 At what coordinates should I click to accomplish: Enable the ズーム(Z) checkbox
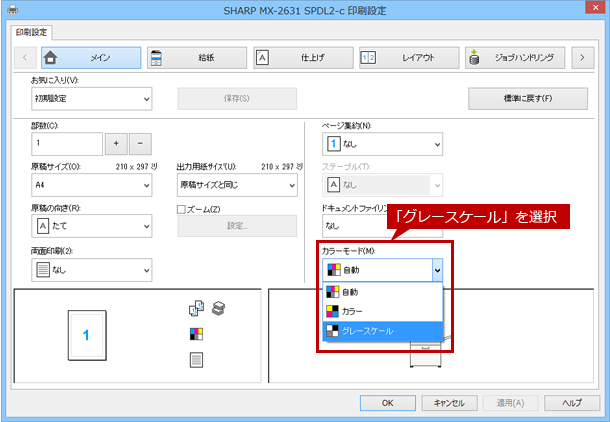[181, 209]
